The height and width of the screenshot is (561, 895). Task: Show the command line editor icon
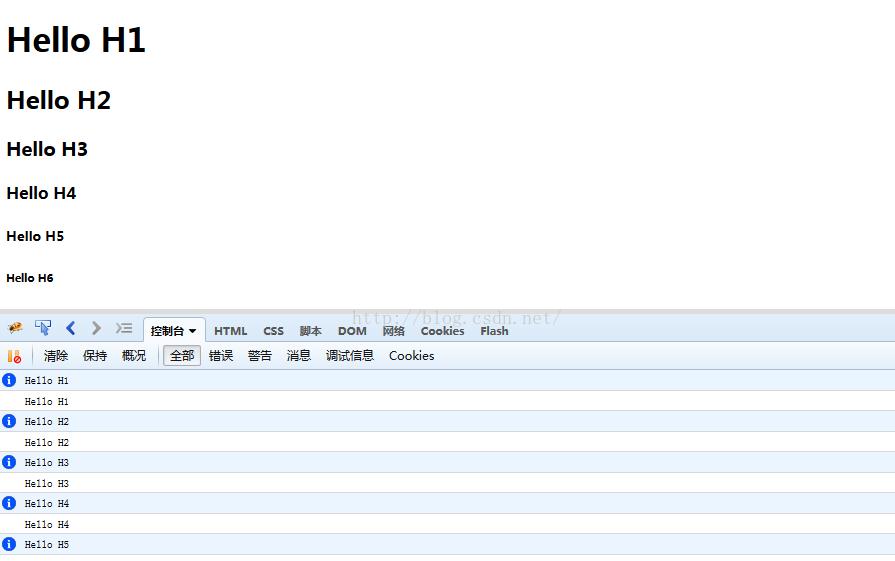pos(124,328)
